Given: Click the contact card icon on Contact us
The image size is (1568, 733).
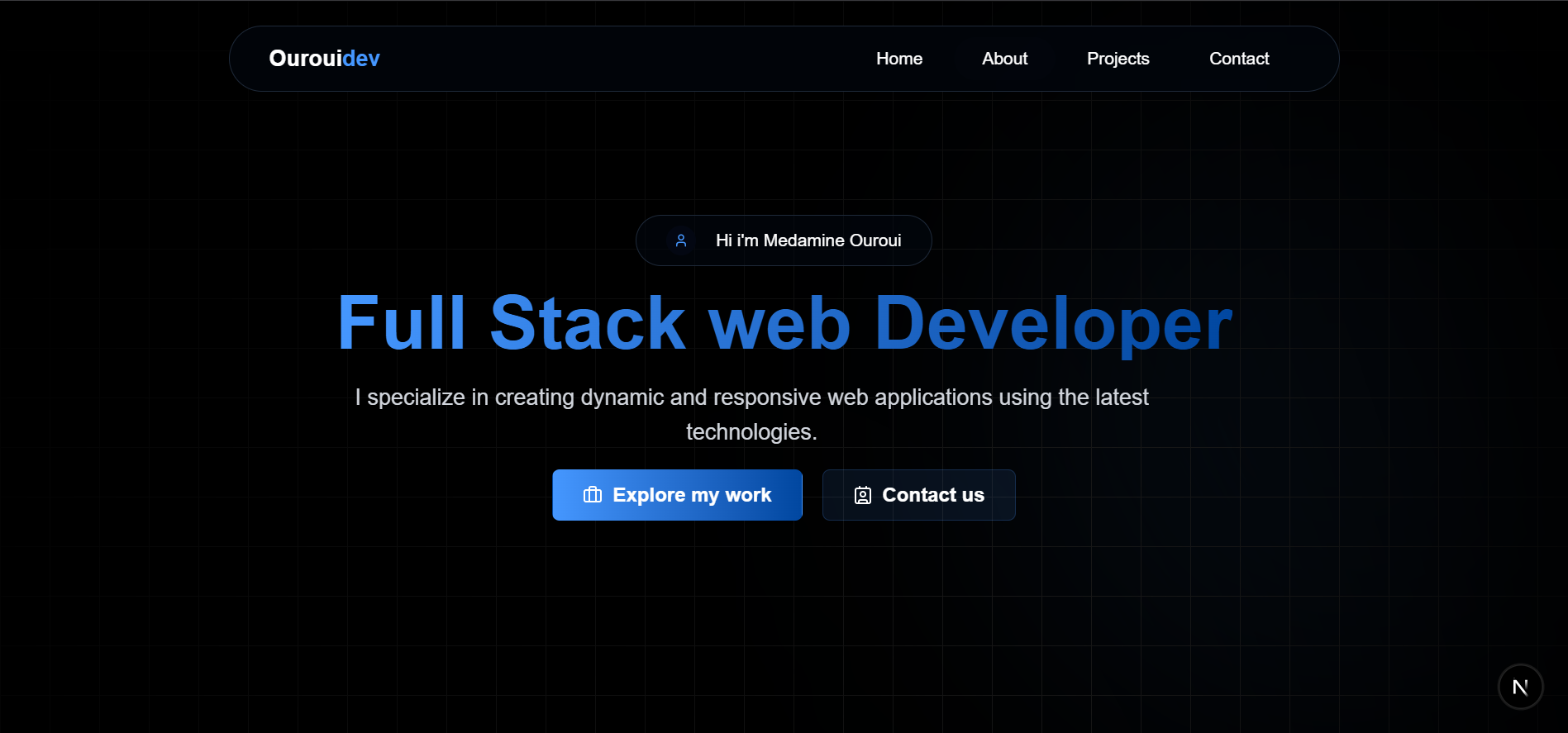Looking at the screenshot, I should tap(862, 495).
